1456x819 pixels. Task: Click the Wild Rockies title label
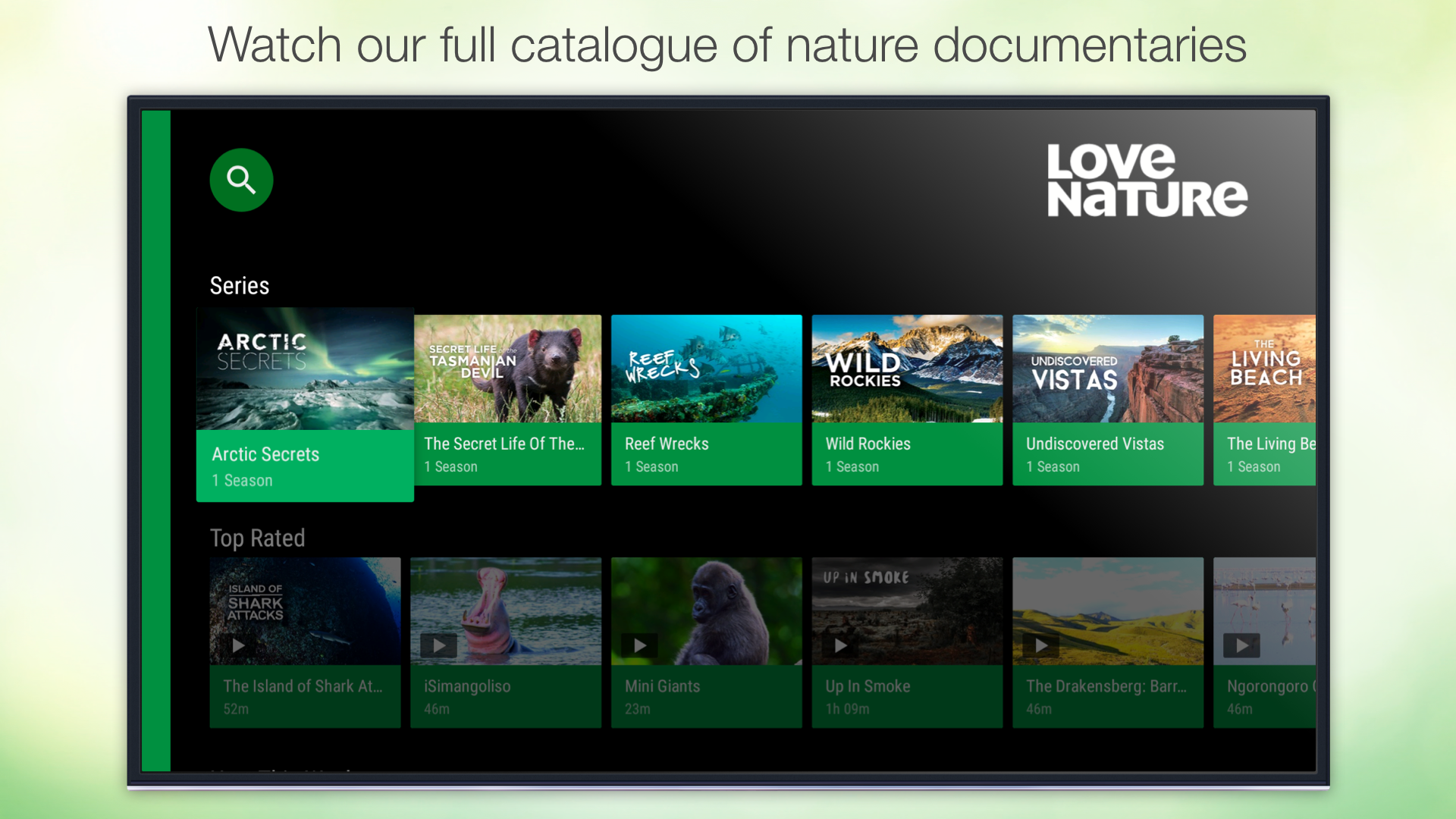click(x=868, y=444)
